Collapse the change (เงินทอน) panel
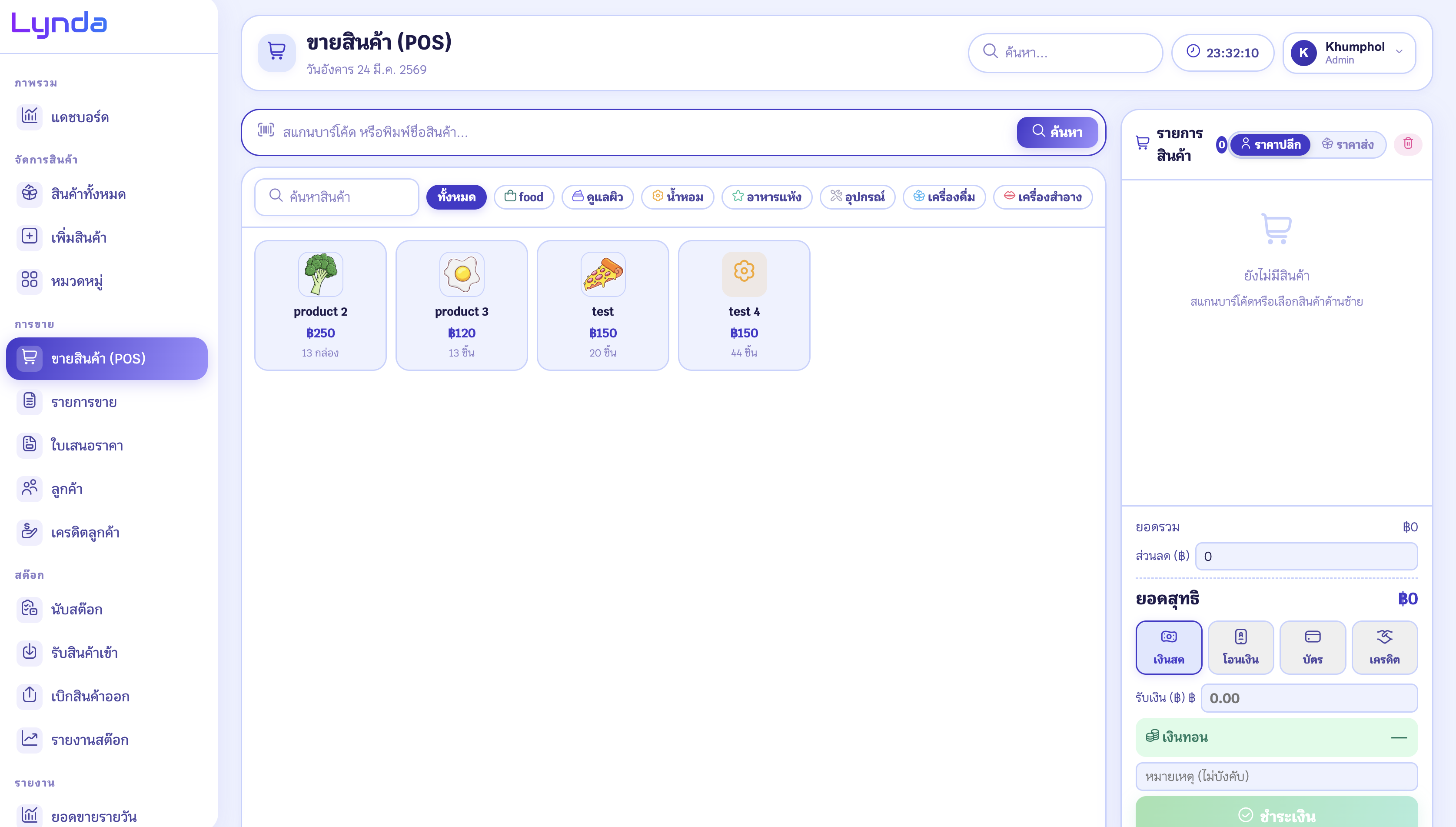This screenshot has width=1456, height=827. click(1399, 737)
